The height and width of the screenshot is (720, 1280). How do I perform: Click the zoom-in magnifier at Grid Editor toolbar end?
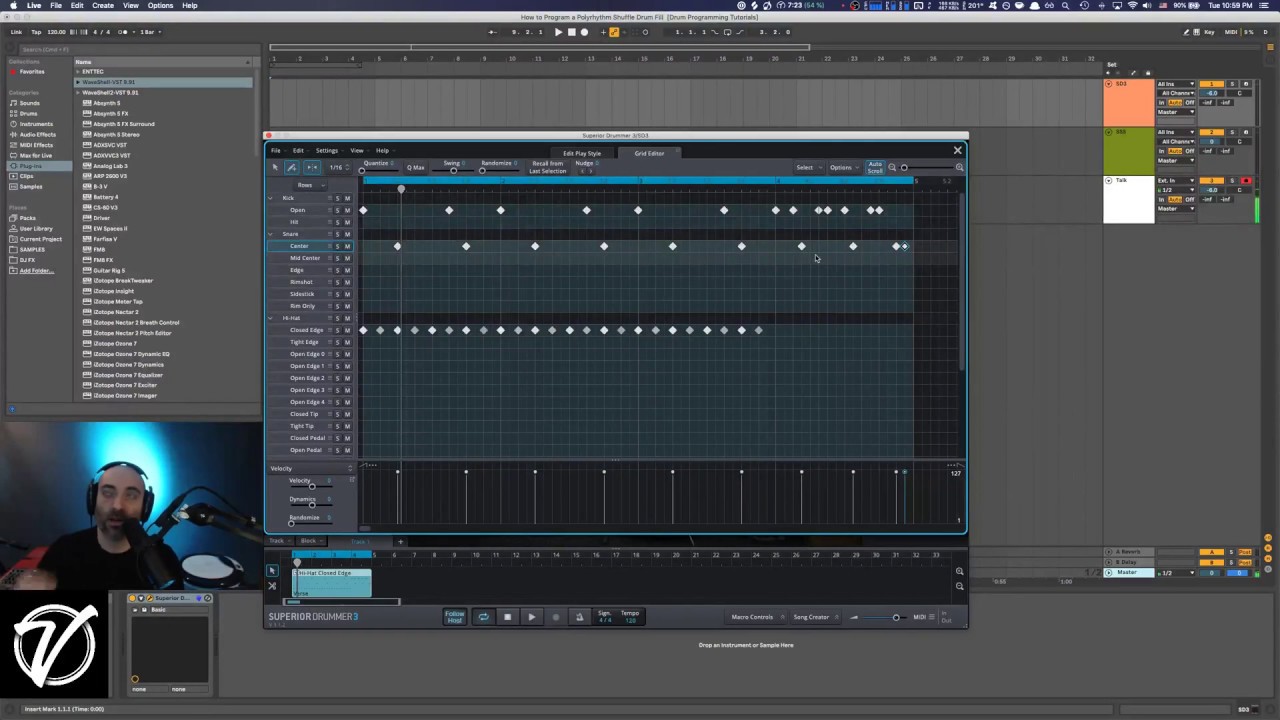[x=959, y=167]
